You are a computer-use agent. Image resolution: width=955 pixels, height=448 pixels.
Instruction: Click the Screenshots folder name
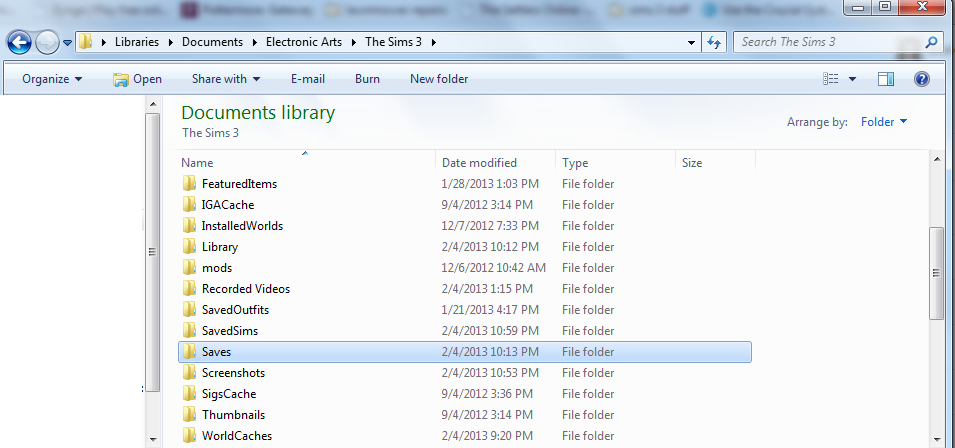click(x=233, y=373)
